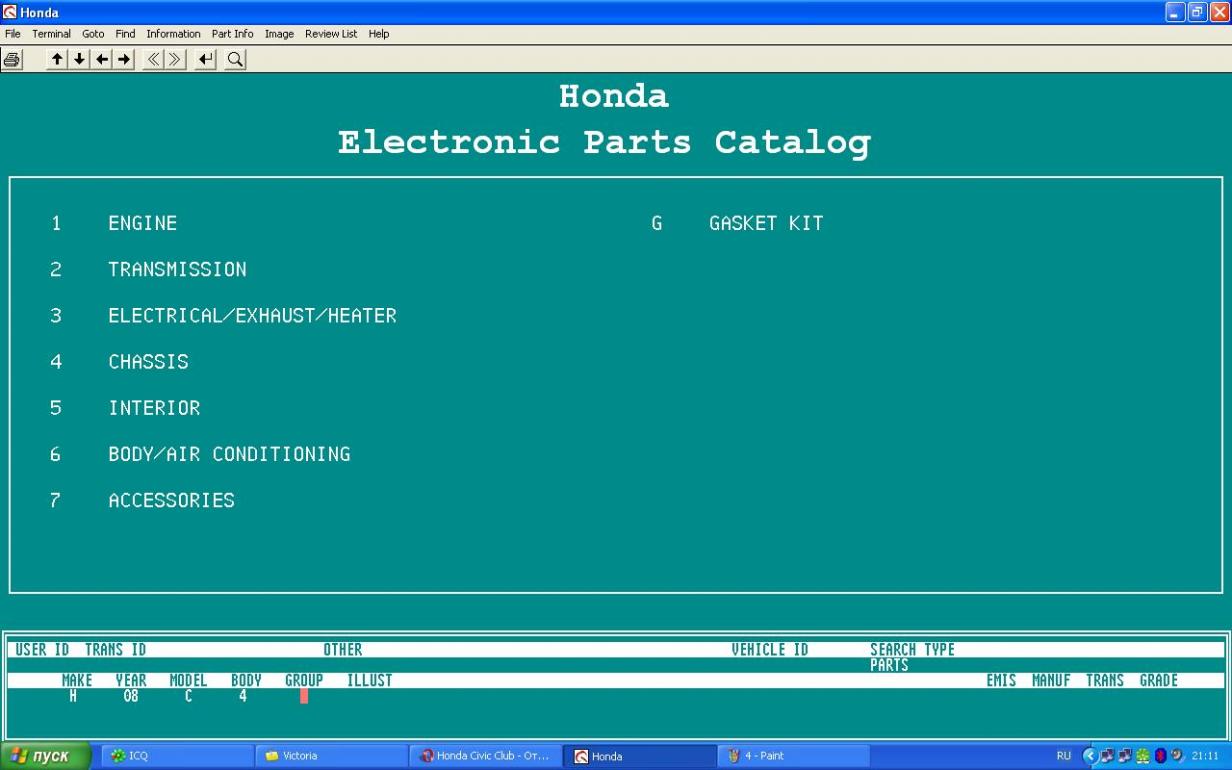Click the MANUF column header
This screenshot has height=770, width=1232.
1051,681
